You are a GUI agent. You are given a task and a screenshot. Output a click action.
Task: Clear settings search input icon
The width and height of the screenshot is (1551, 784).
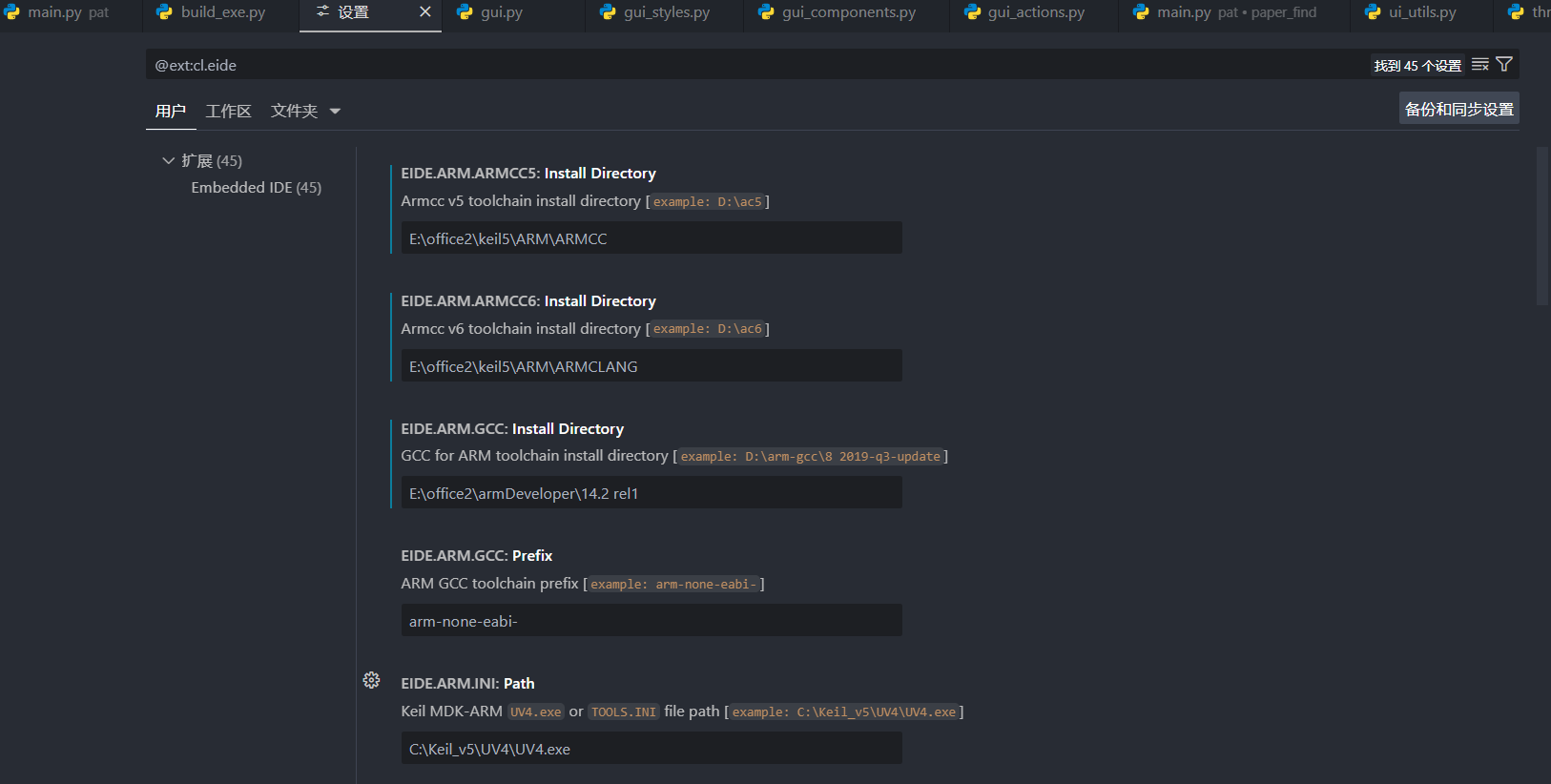1479,64
